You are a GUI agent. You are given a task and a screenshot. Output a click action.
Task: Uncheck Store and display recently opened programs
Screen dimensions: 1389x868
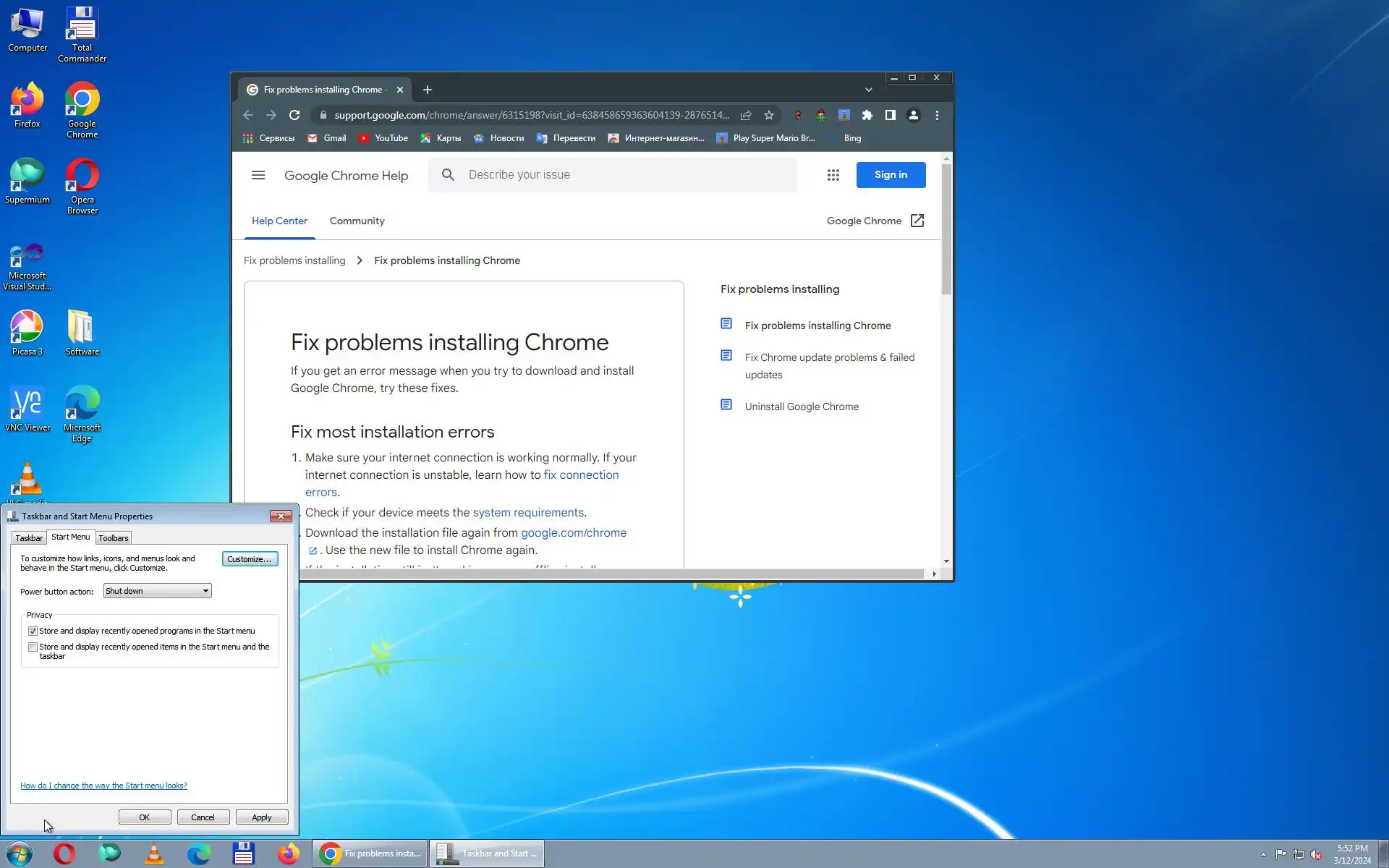coord(33,631)
